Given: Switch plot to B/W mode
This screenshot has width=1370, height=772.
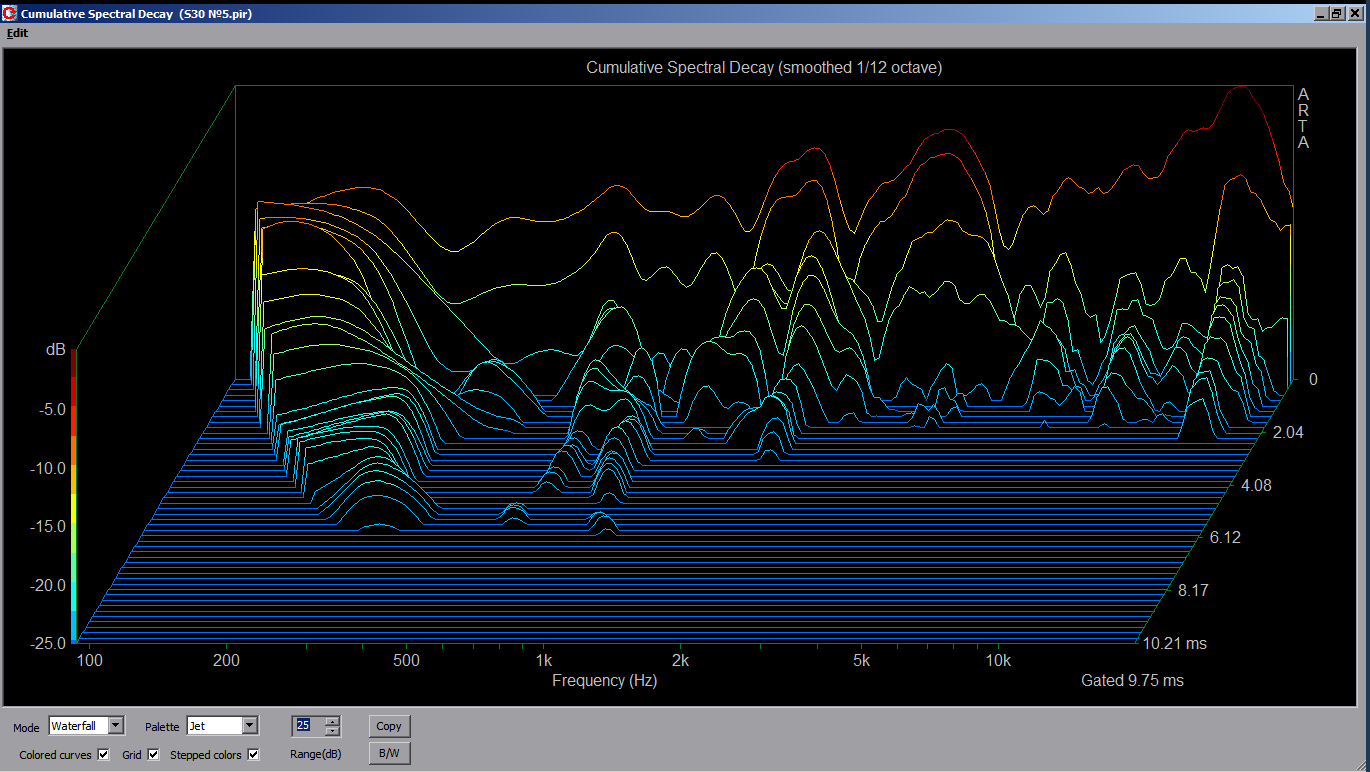Looking at the screenshot, I should click(389, 753).
